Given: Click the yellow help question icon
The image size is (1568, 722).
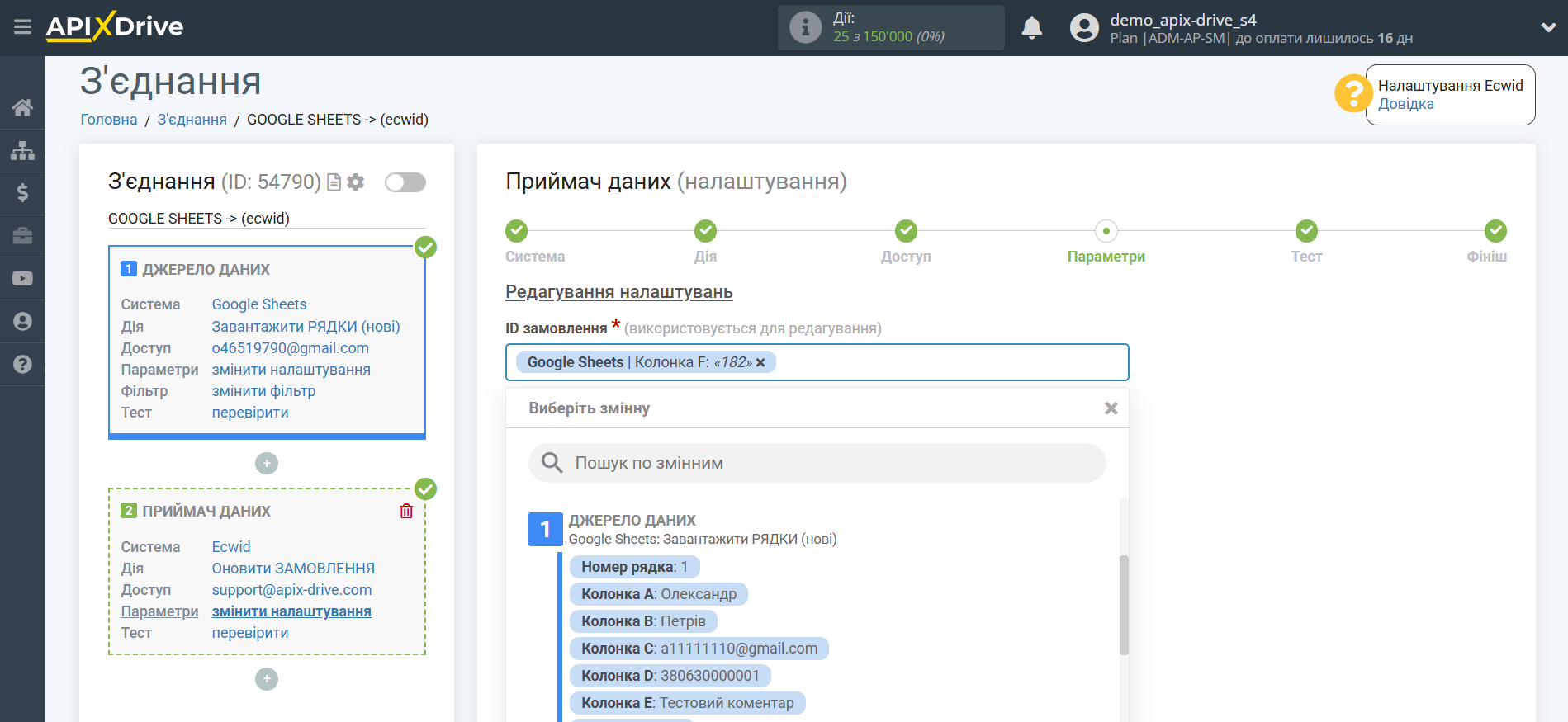Looking at the screenshot, I should [x=1353, y=93].
